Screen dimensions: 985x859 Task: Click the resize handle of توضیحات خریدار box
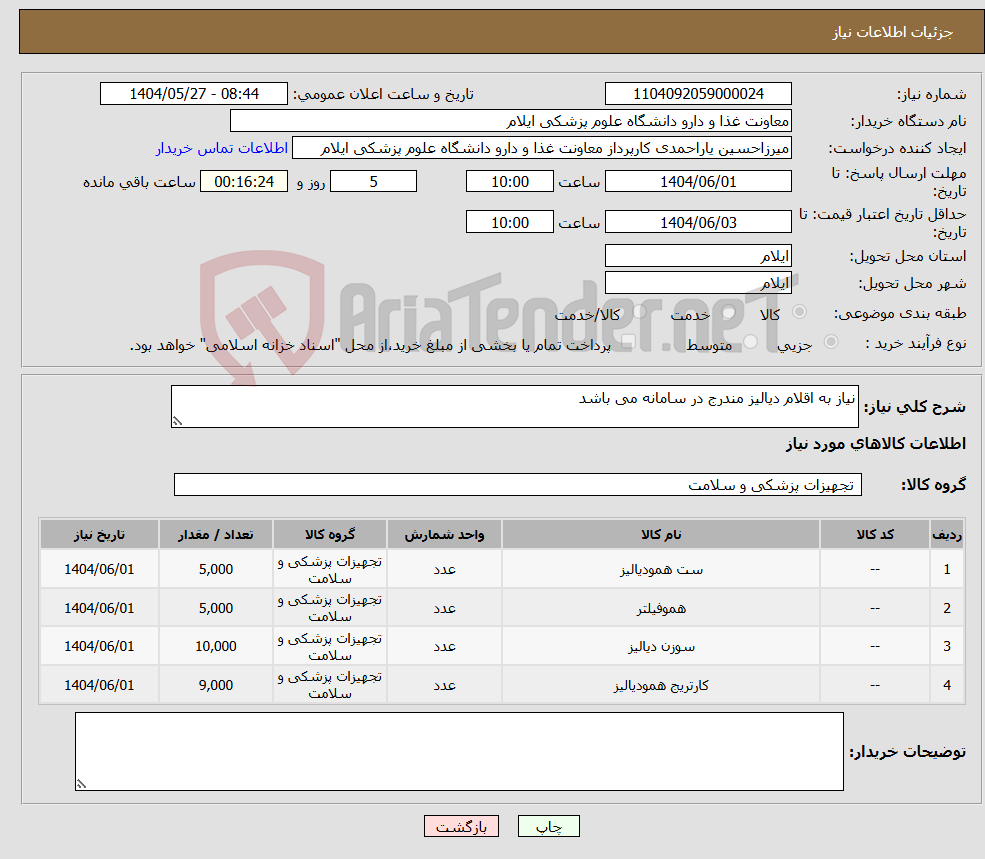tap(84, 782)
